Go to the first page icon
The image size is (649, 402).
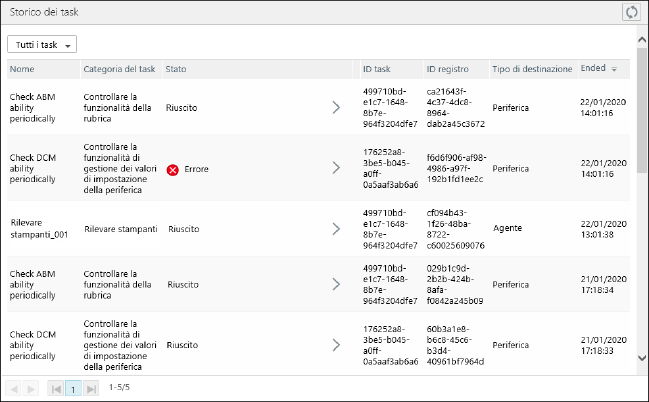pyautogui.click(x=56, y=388)
